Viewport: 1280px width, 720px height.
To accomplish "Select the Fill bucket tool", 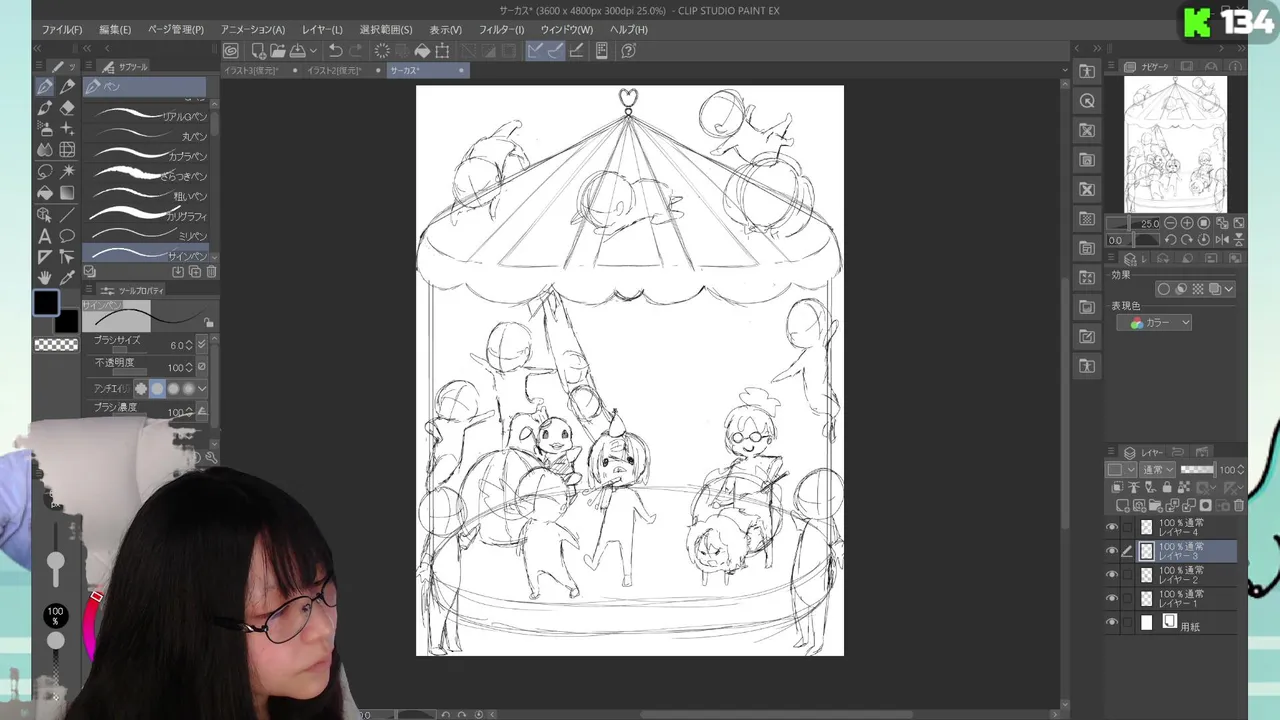I will tap(45, 193).
